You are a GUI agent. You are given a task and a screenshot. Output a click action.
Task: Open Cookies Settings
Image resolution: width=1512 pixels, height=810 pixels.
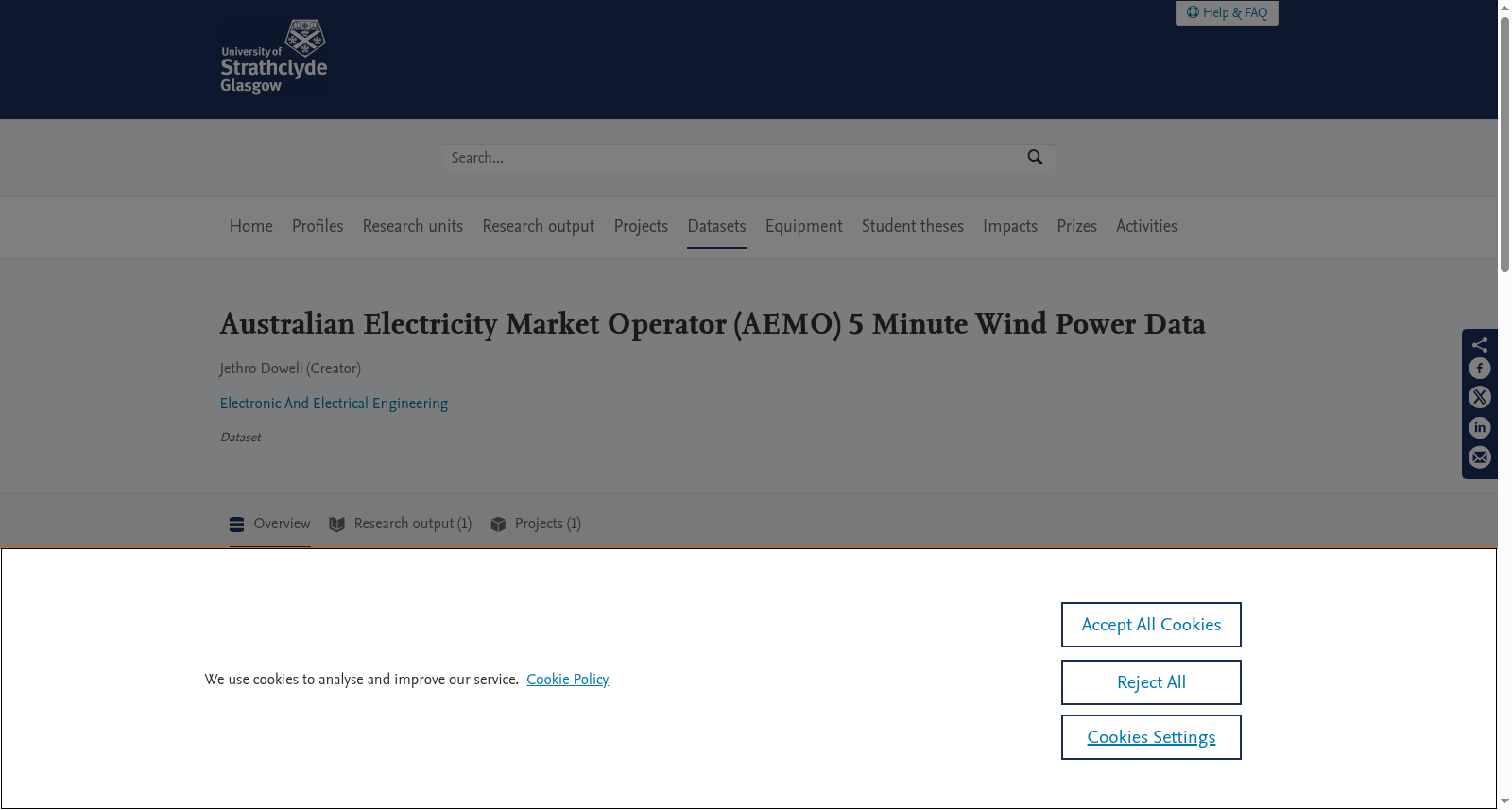1151,737
